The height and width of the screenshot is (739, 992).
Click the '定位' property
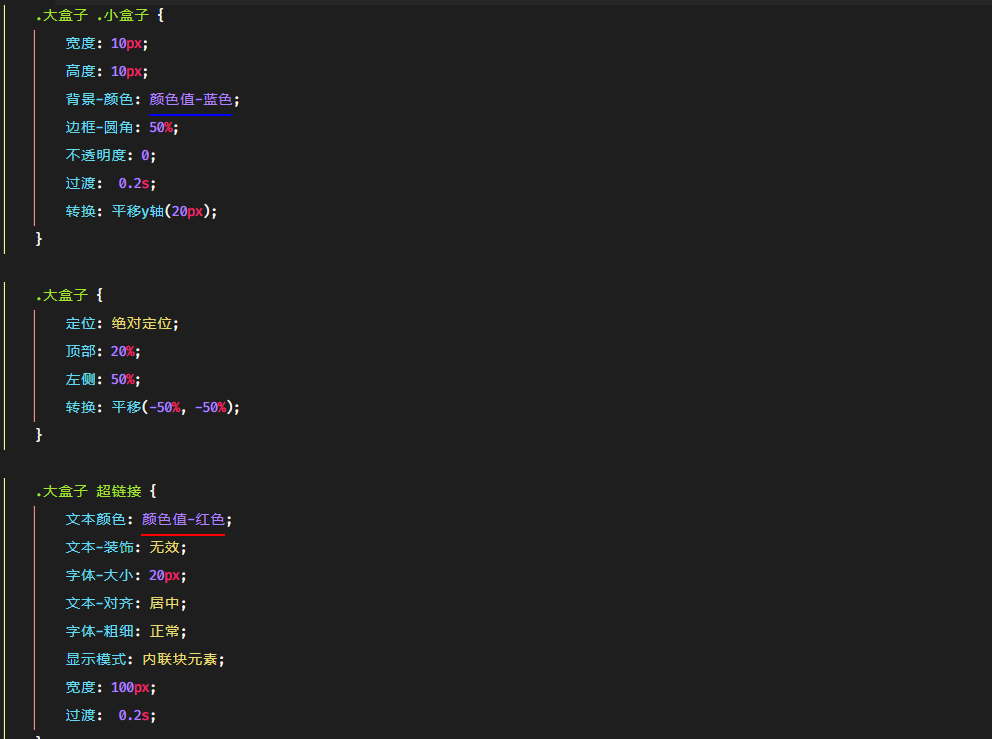tap(80, 323)
